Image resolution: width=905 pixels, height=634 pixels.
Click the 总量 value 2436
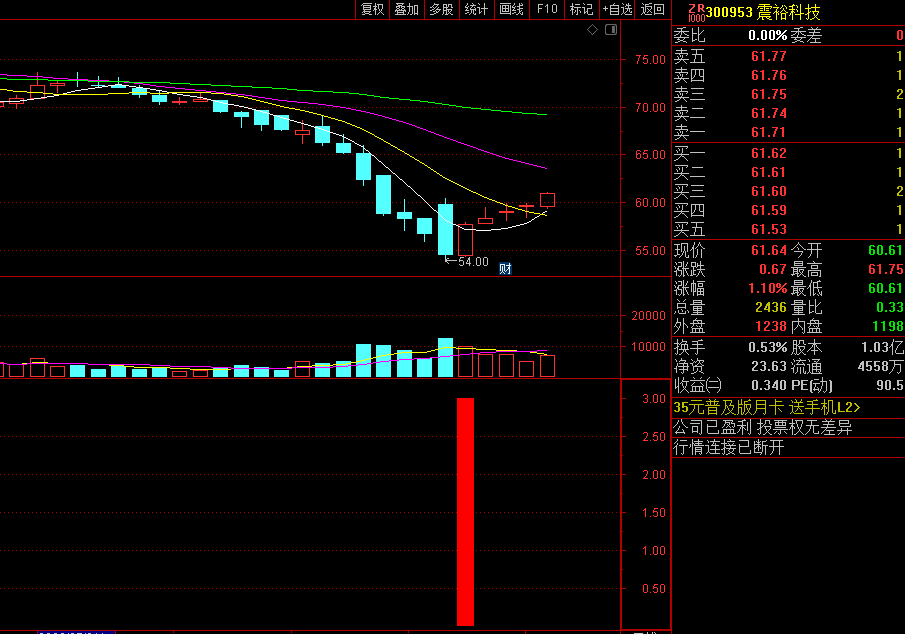point(771,307)
